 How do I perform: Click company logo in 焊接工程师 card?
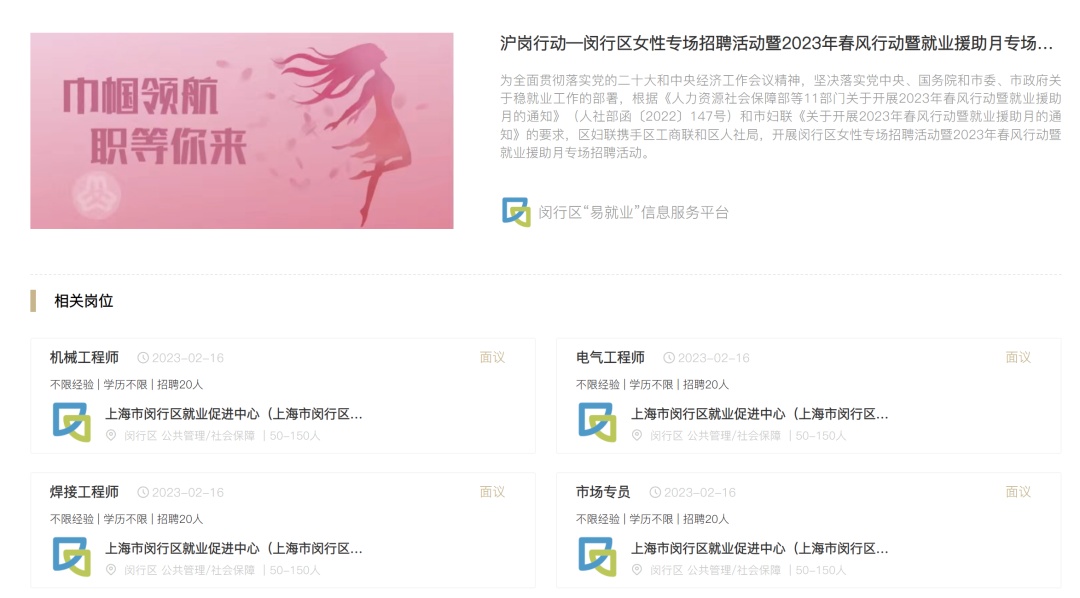click(72, 556)
